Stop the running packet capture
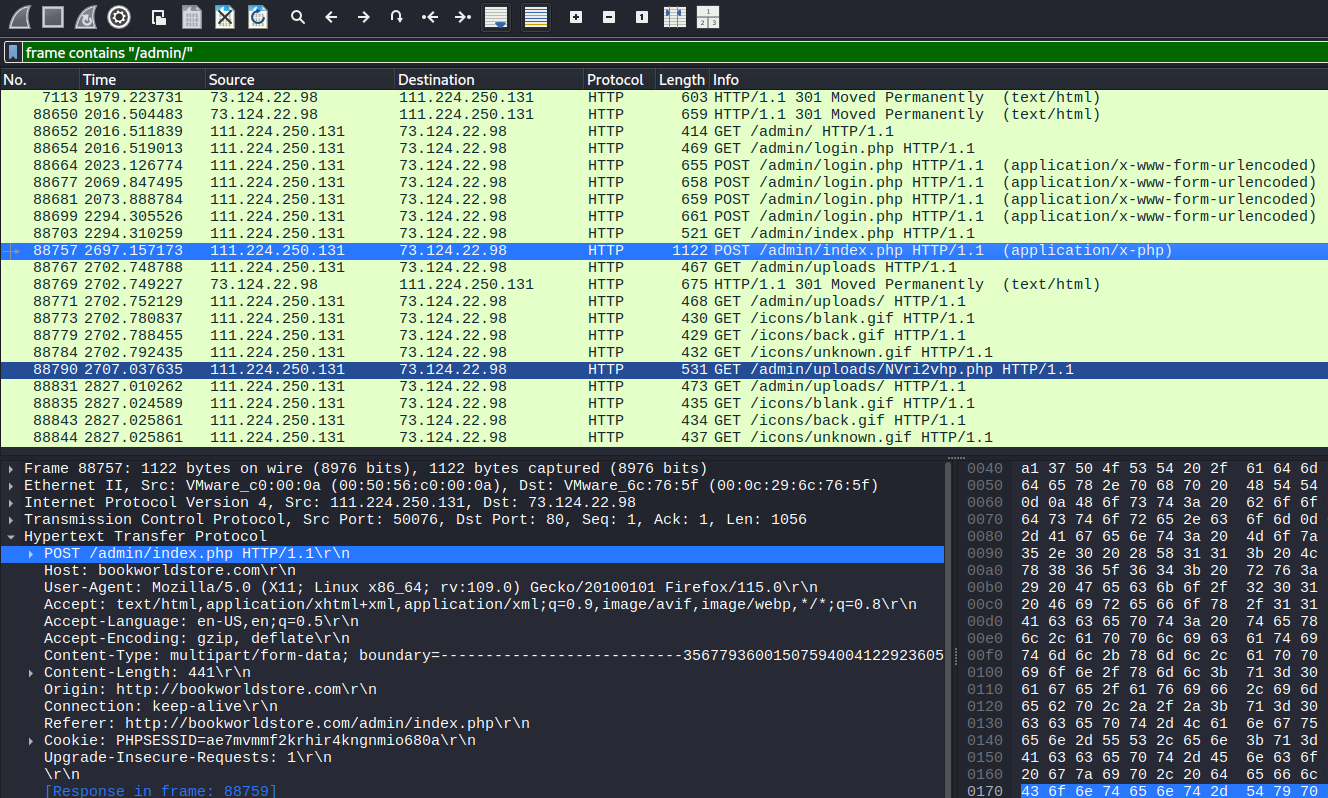The width and height of the screenshot is (1328, 798). point(53,16)
